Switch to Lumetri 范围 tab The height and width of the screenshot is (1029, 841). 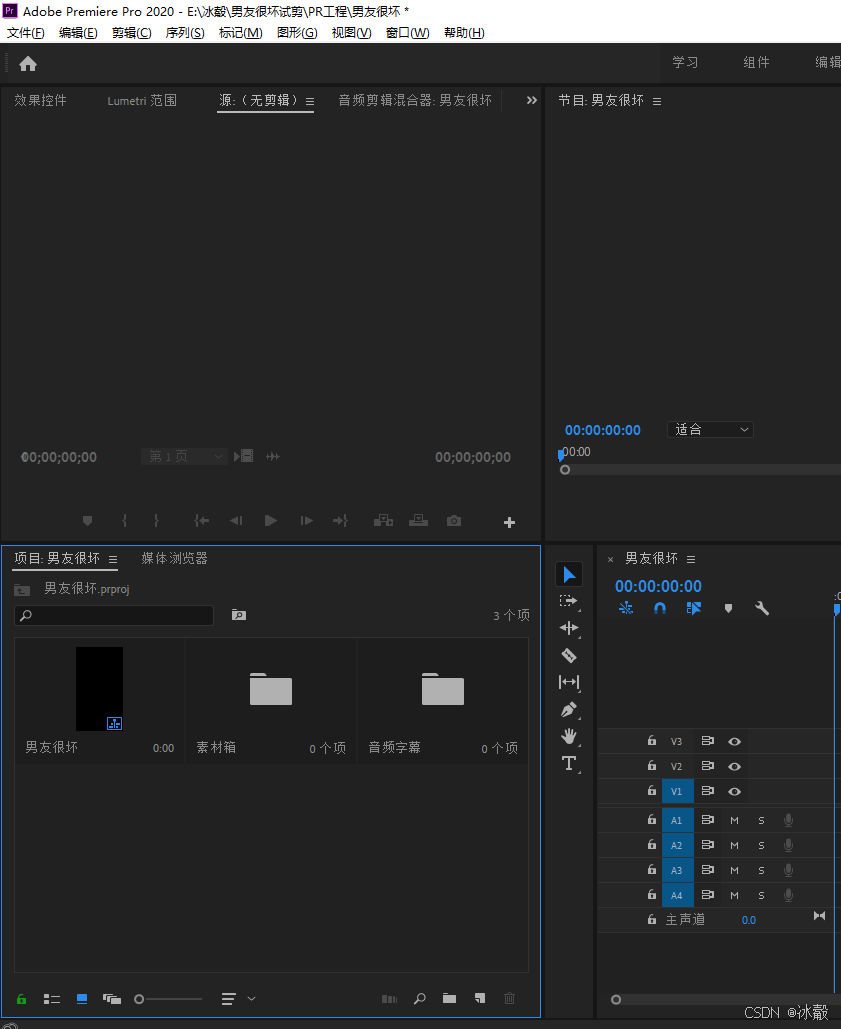[142, 100]
